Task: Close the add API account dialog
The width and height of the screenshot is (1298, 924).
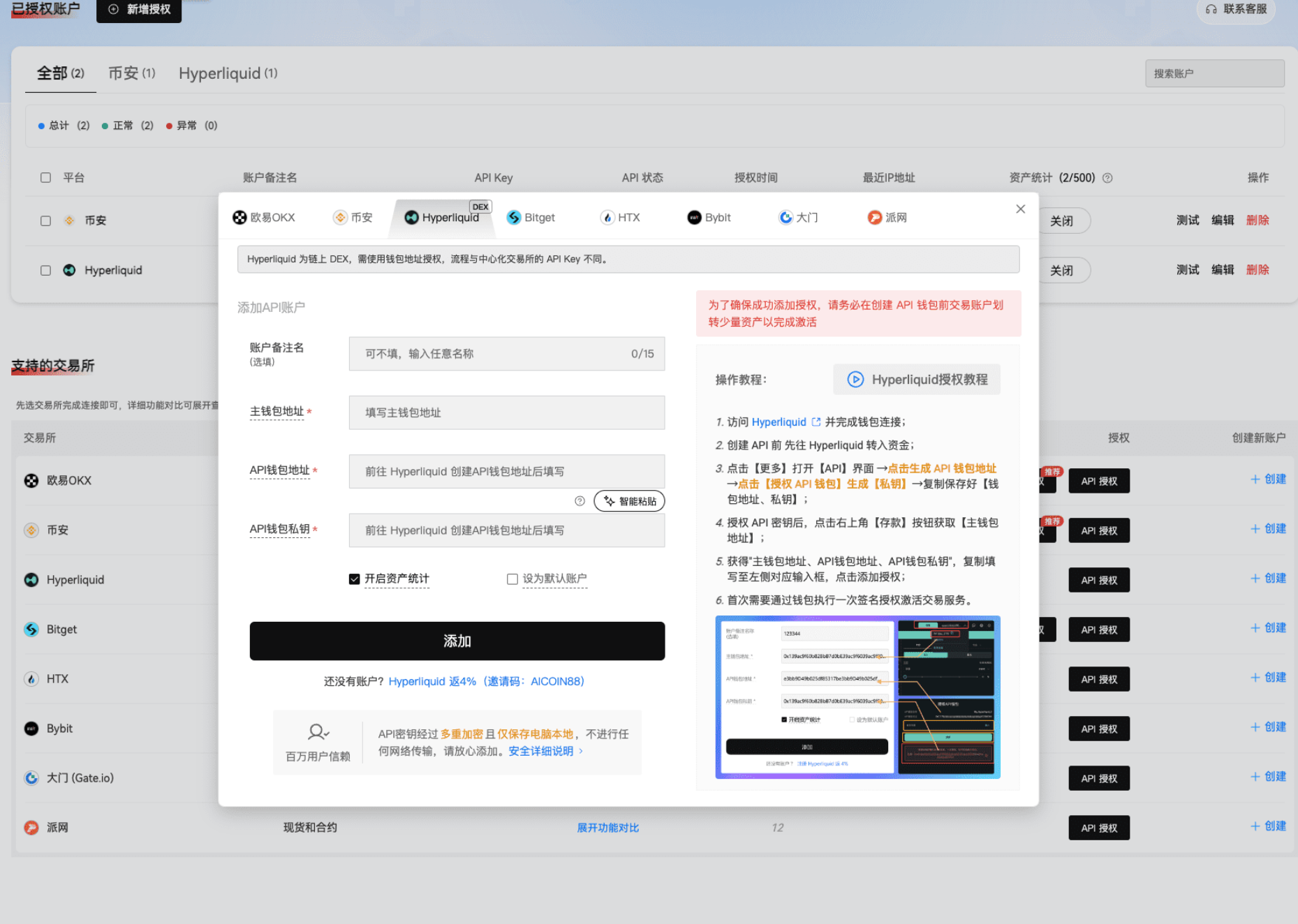Action: click(1020, 209)
